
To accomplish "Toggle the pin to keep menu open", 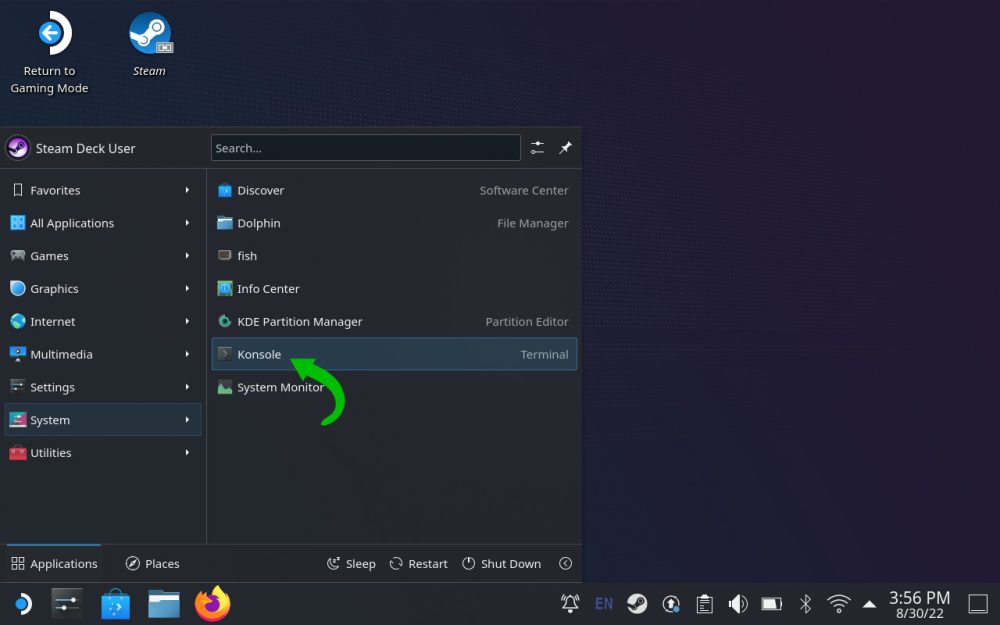I will 565,148.
